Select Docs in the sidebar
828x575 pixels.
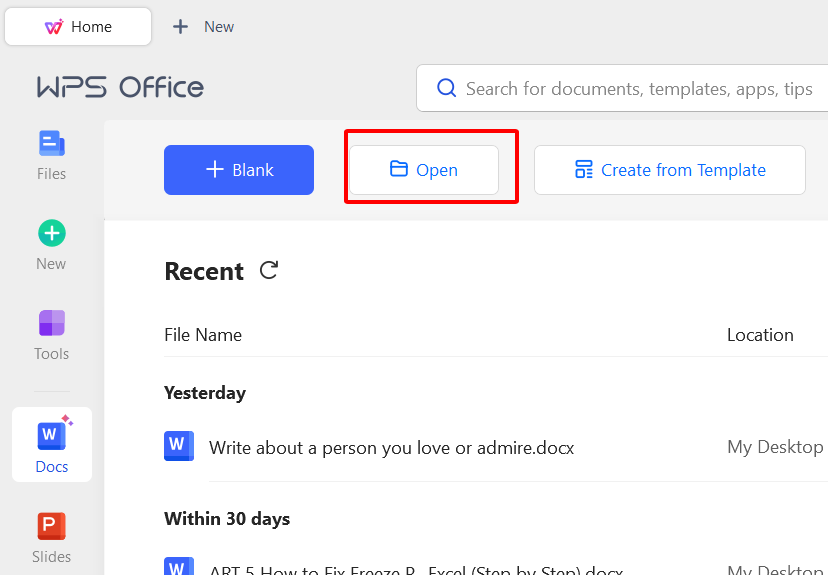52,445
